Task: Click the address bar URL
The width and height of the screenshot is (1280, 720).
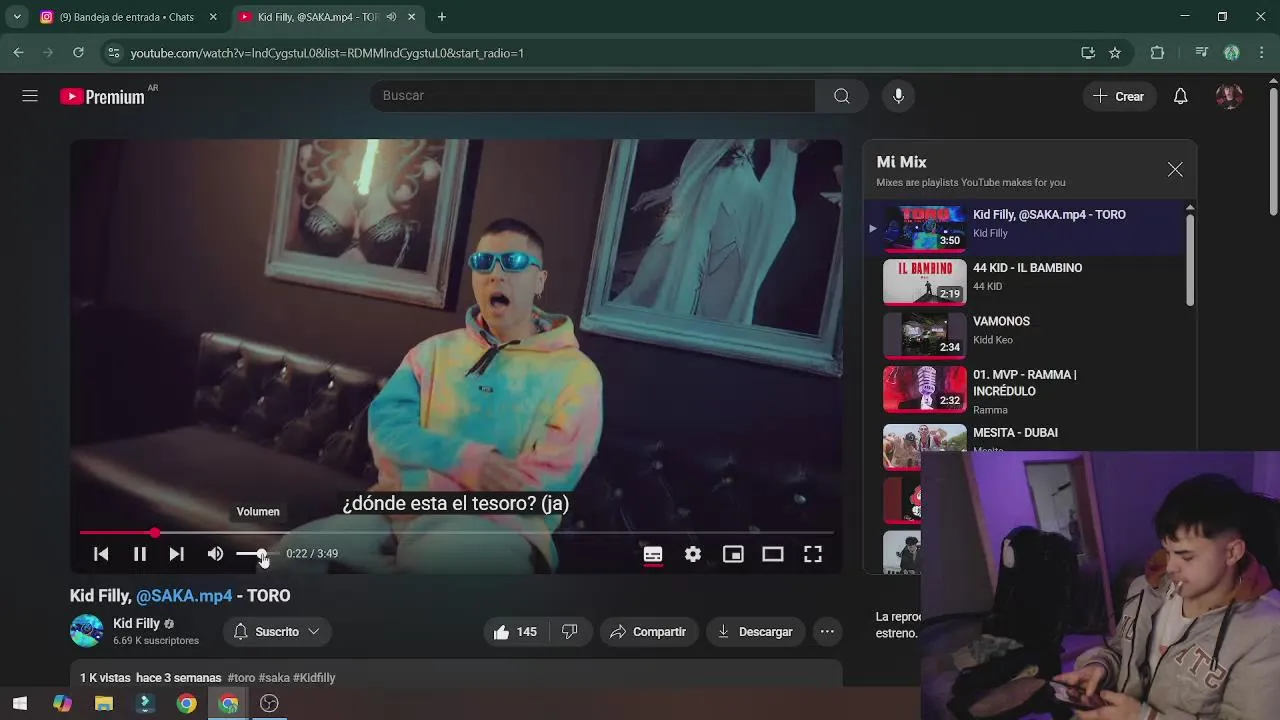Action: [327, 53]
